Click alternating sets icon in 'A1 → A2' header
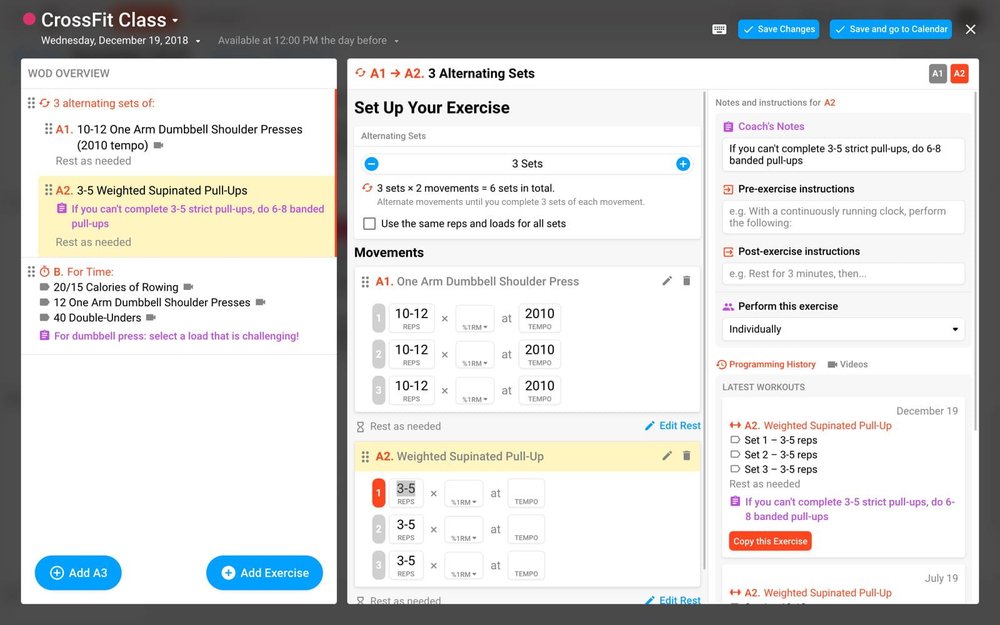 (360, 73)
